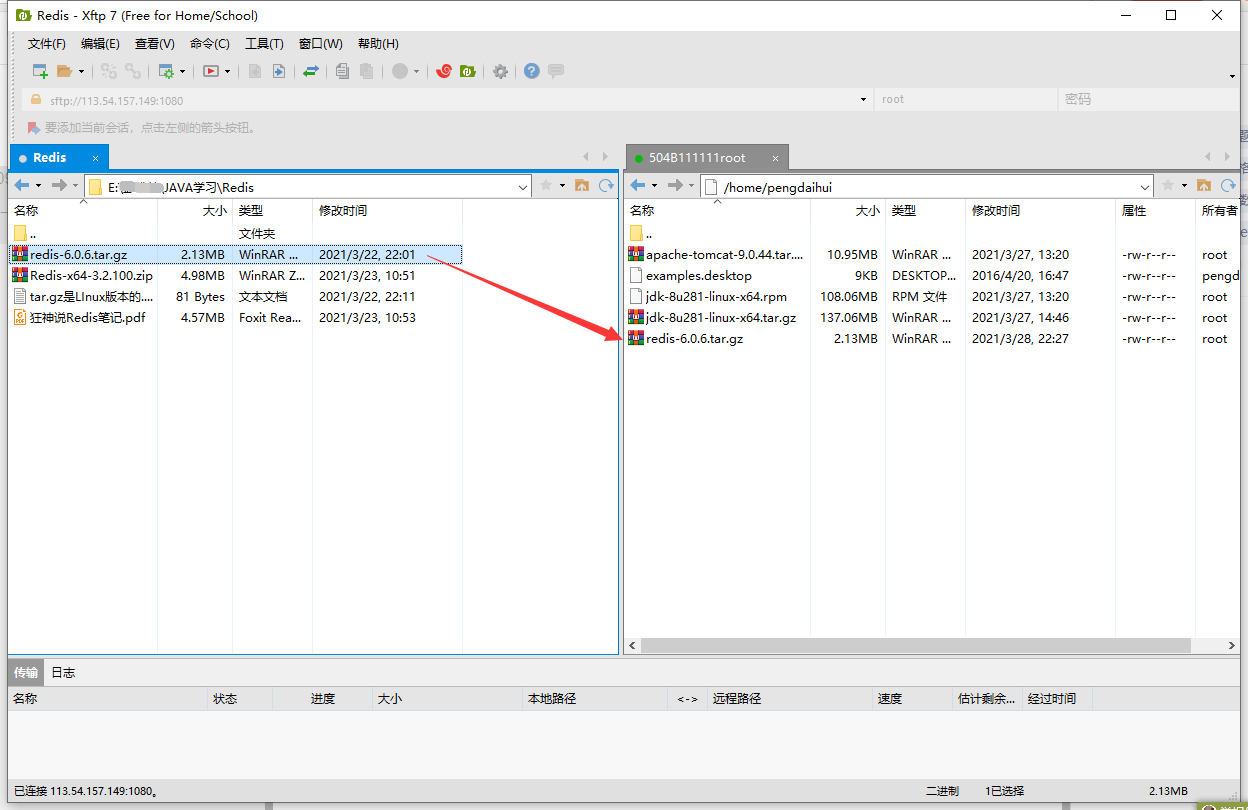
Task: Click the New Session toolbar icon
Action: coord(40,71)
